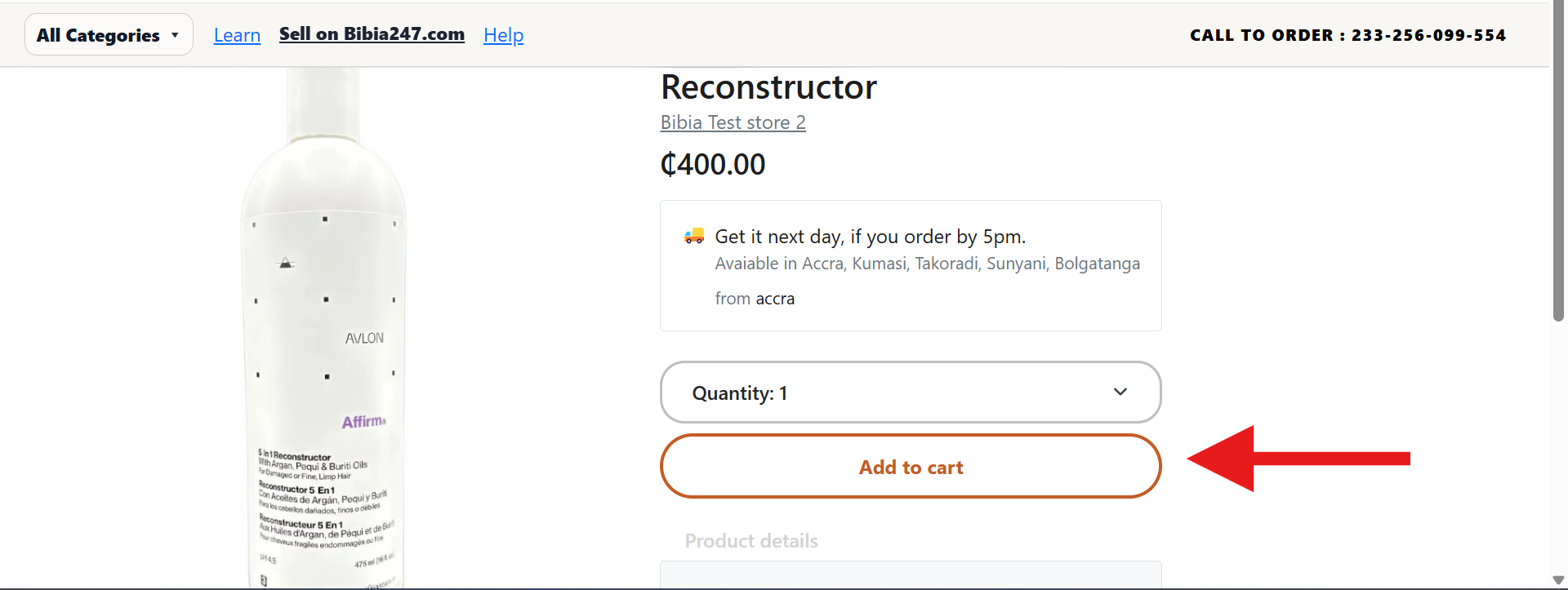Click the Avlon bottle product image

[x=325, y=326]
